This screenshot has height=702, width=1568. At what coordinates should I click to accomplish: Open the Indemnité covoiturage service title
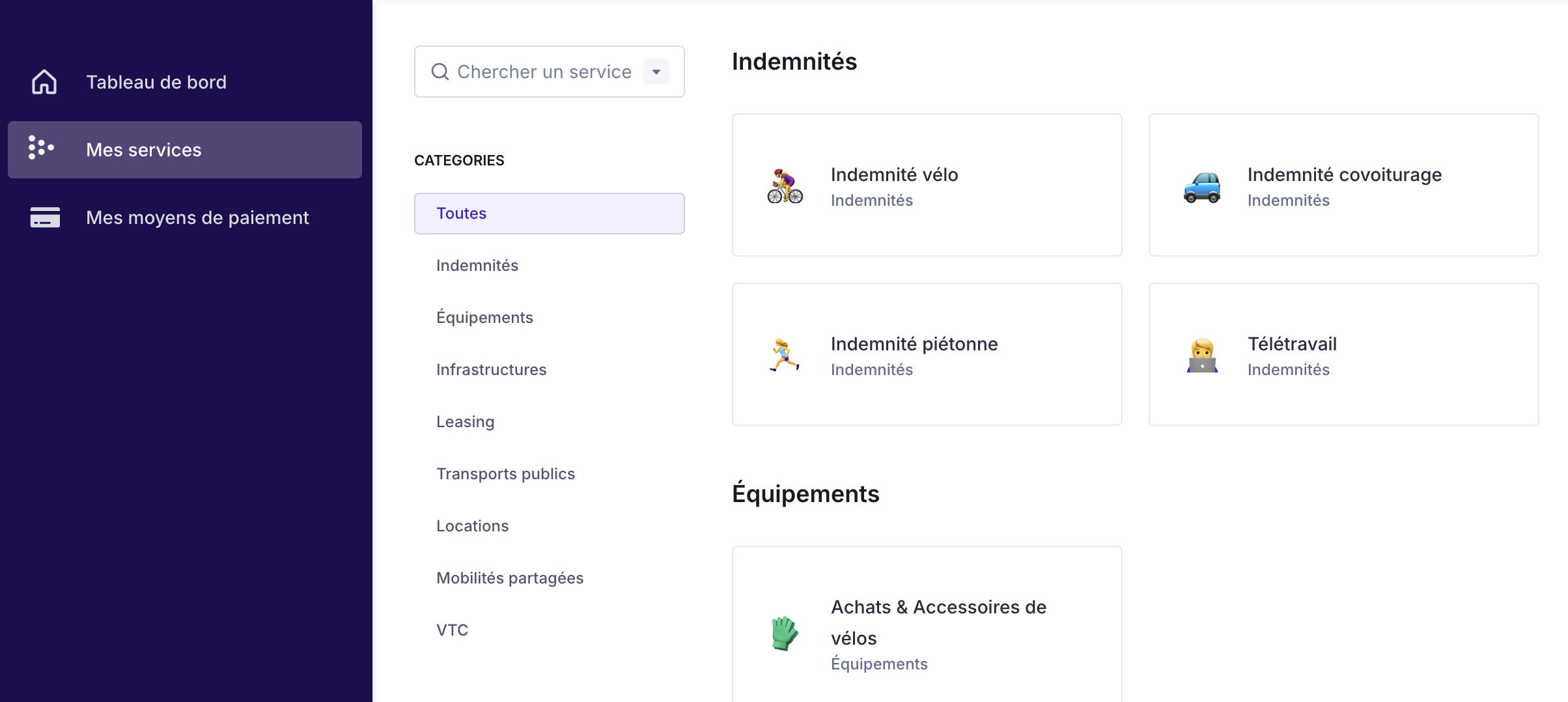pyautogui.click(x=1344, y=175)
